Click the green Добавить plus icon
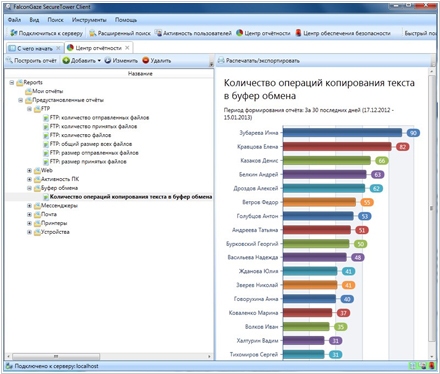This screenshot has width=440, height=374. (66, 61)
